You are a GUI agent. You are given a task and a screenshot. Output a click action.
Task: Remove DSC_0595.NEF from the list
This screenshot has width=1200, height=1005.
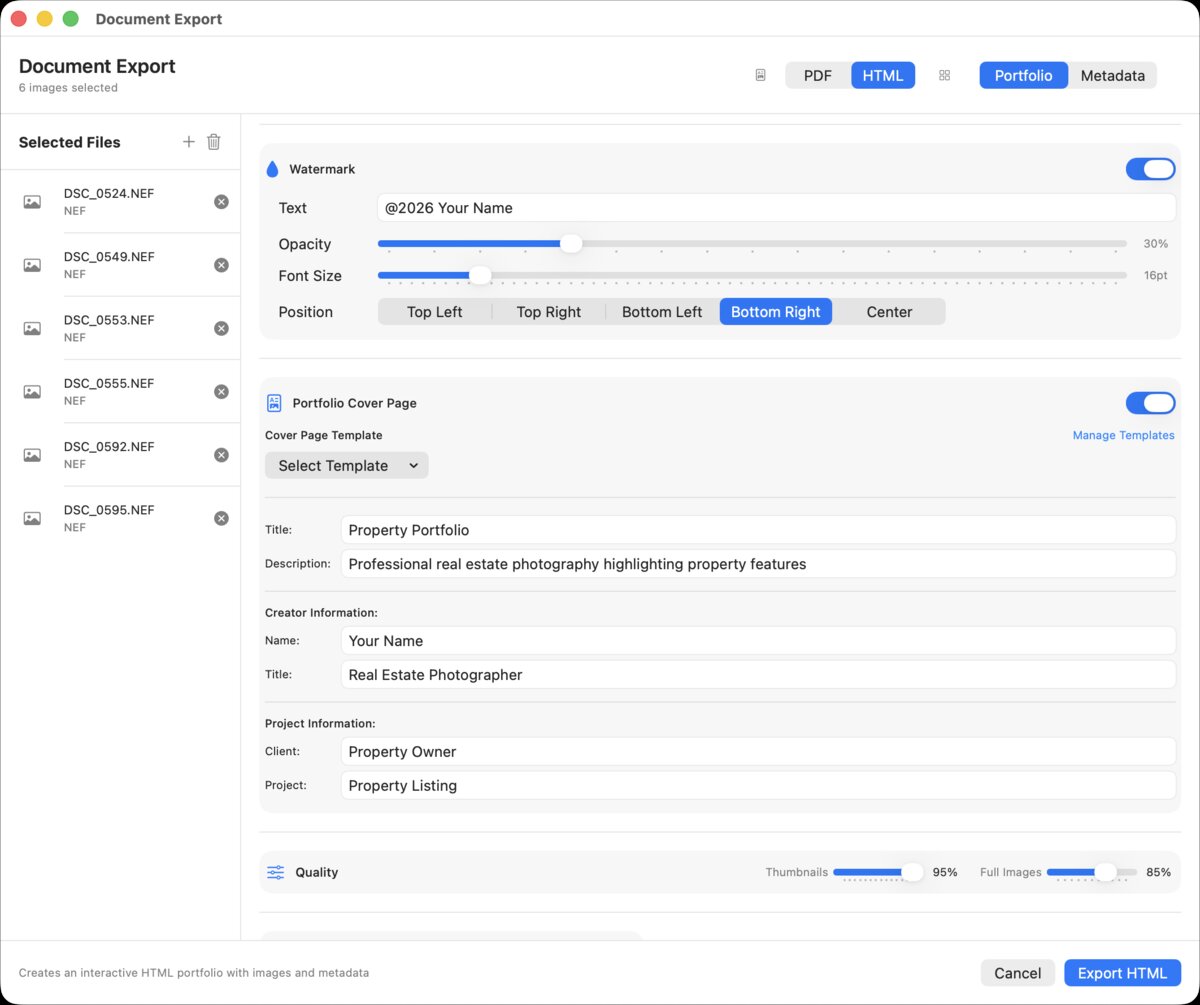221,517
